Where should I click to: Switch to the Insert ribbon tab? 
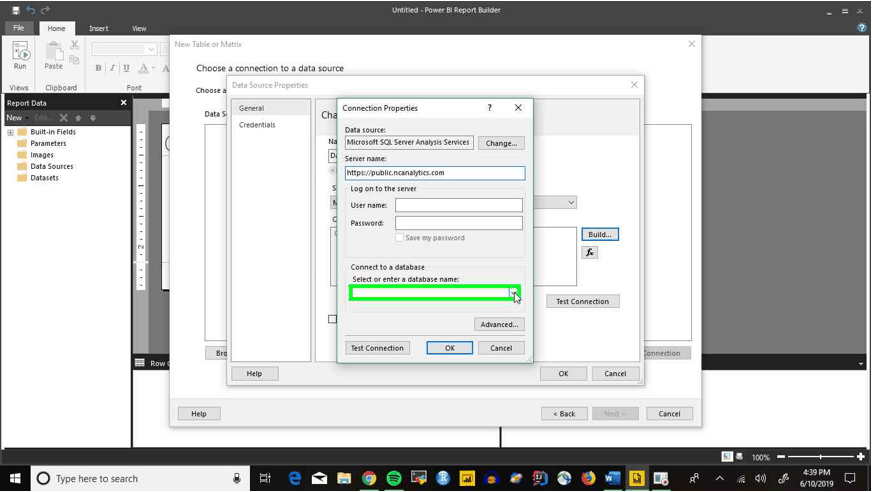click(99, 28)
